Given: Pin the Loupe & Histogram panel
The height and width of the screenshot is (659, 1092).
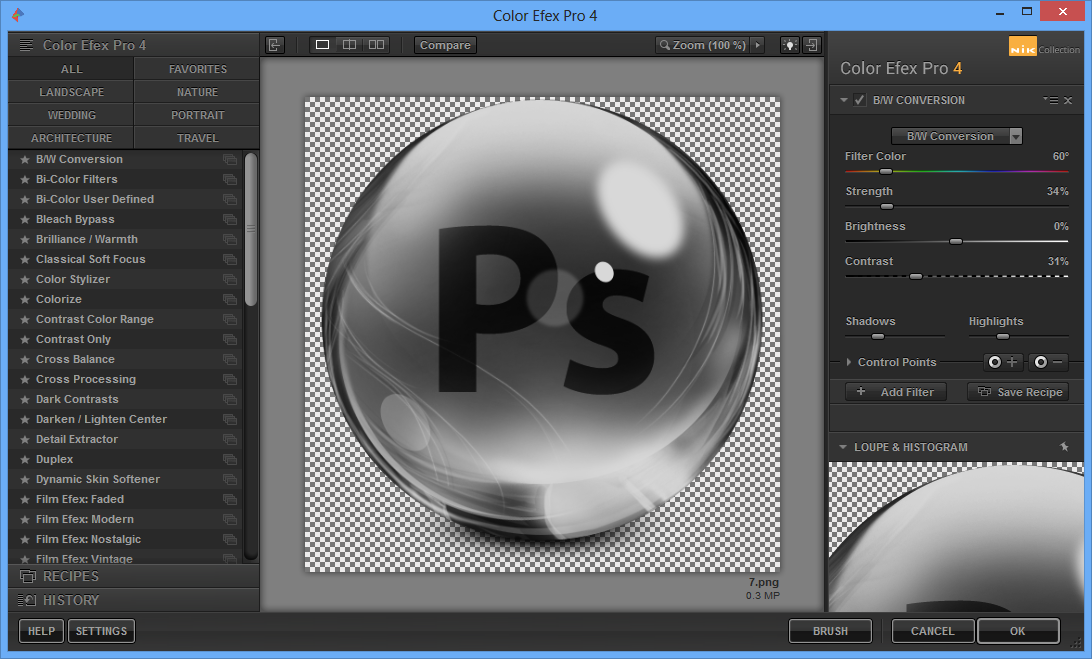Looking at the screenshot, I should tap(1064, 447).
